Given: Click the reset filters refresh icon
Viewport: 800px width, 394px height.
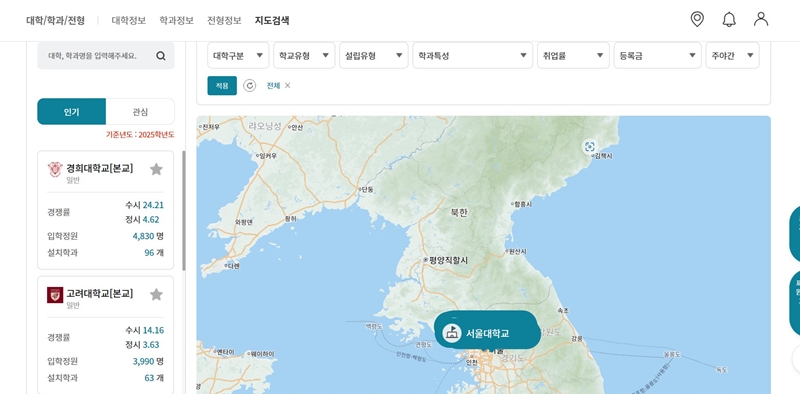Looking at the screenshot, I should [x=249, y=85].
